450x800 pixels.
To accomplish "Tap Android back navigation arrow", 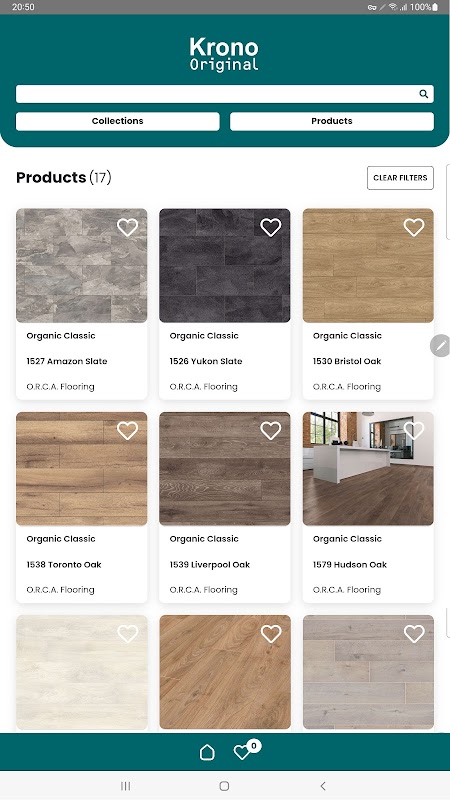I will pyautogui.click(x=322, y=786).
